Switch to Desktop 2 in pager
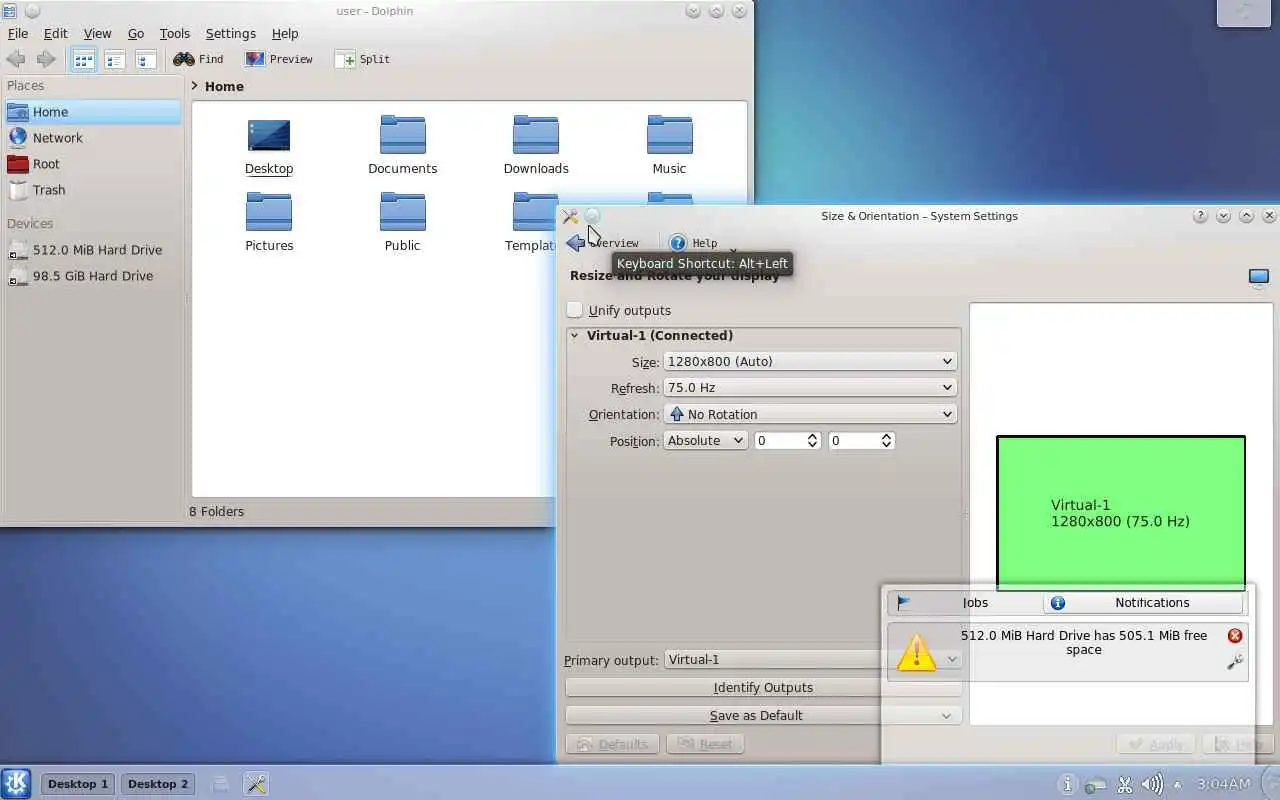The image size is (1280, 800). click(158, 784)
